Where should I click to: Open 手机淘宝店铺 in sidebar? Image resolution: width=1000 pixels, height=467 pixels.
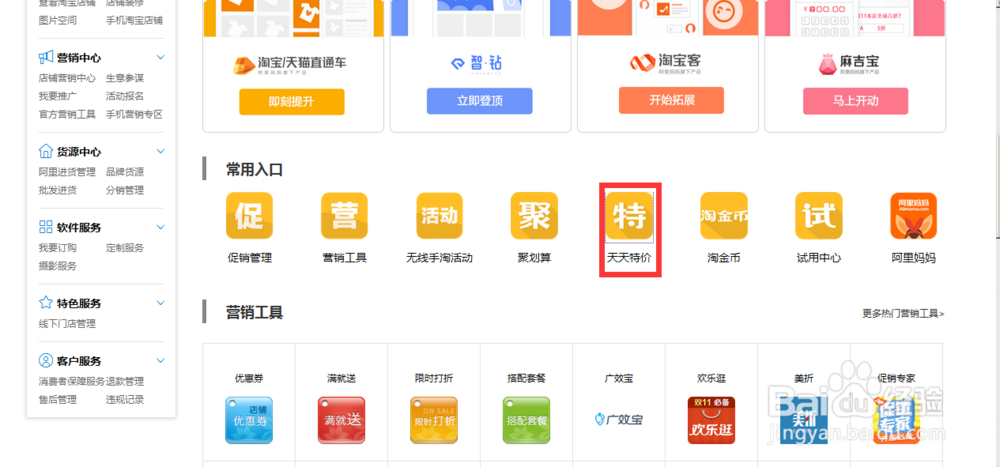pyautogui.click(x=135, y=20)
